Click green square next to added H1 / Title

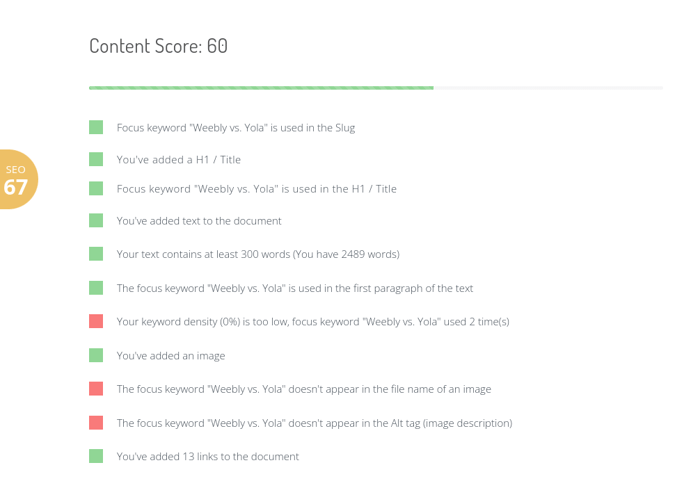point(96,159)
